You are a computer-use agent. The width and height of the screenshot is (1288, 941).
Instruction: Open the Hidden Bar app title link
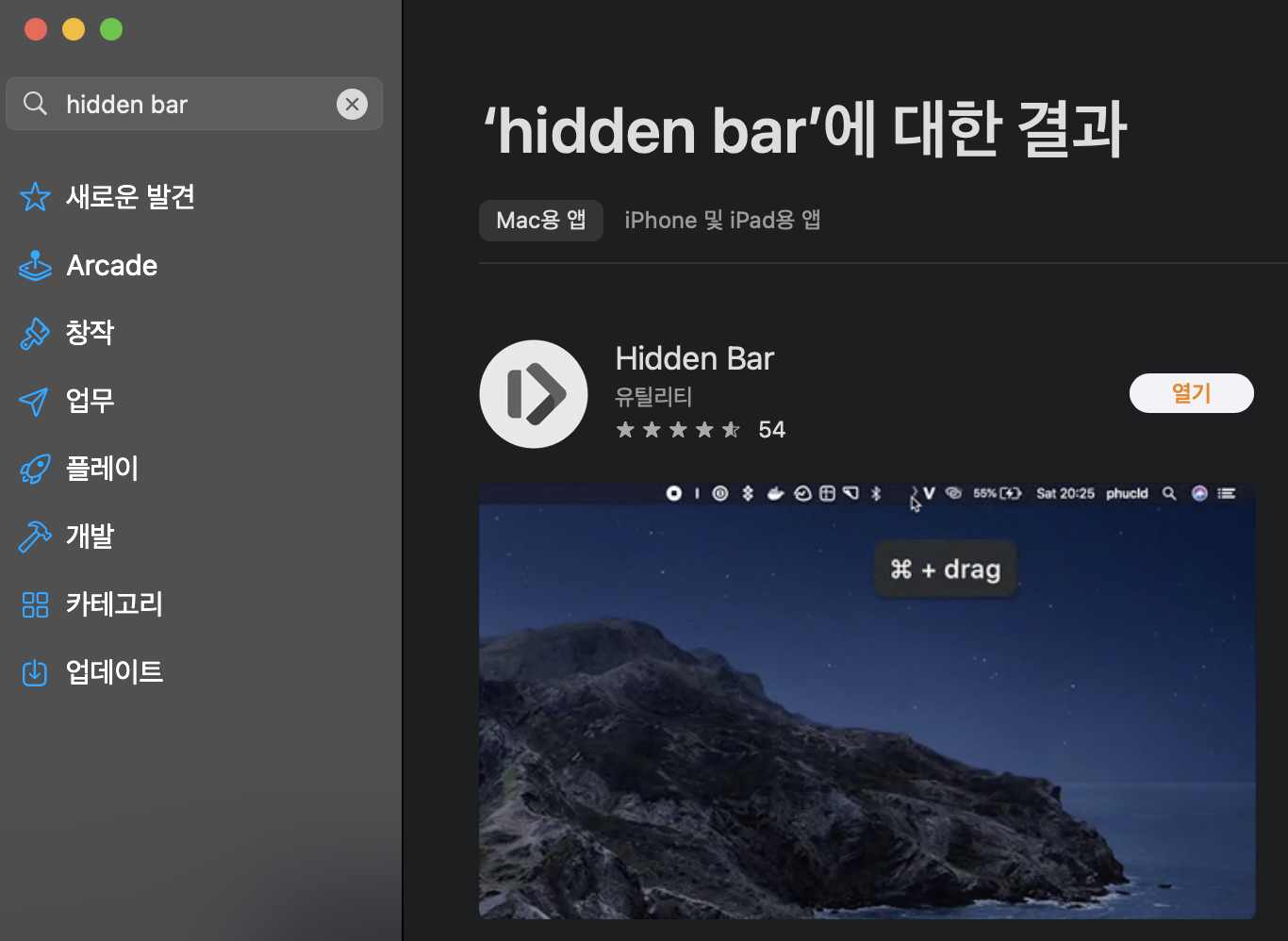point(694,358)
